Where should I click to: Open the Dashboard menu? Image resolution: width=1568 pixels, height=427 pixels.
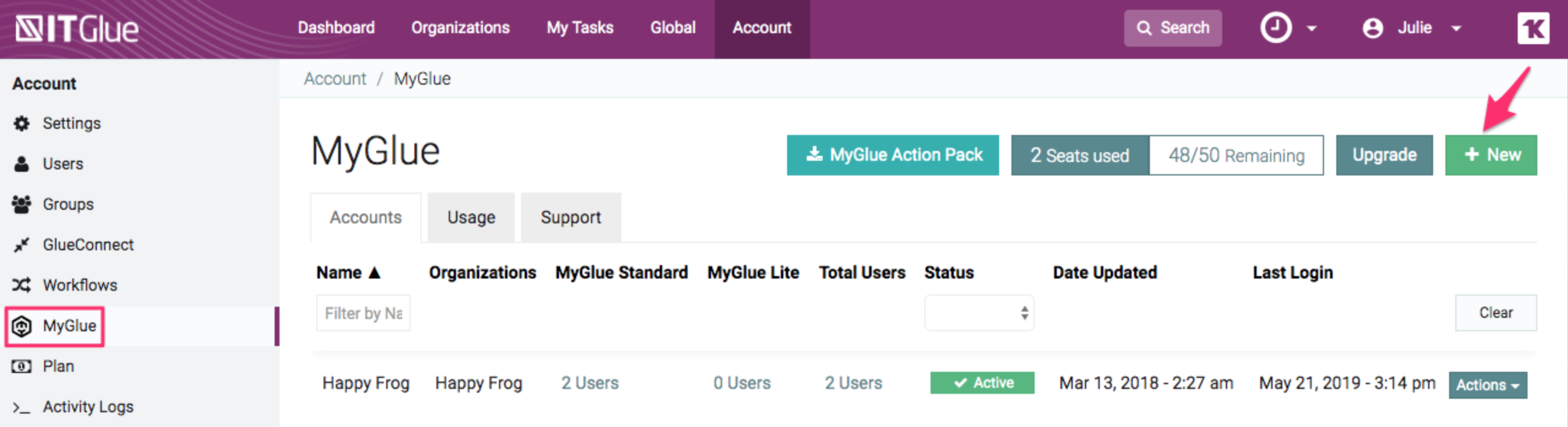coord(336,28)
